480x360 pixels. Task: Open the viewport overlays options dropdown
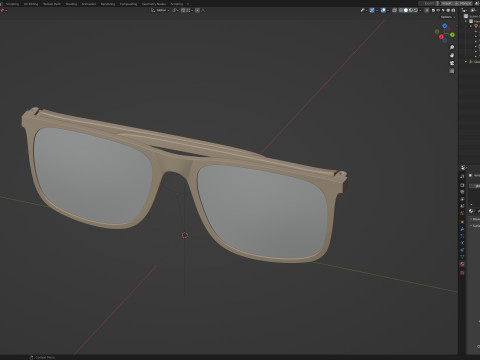tap(388, 10)
